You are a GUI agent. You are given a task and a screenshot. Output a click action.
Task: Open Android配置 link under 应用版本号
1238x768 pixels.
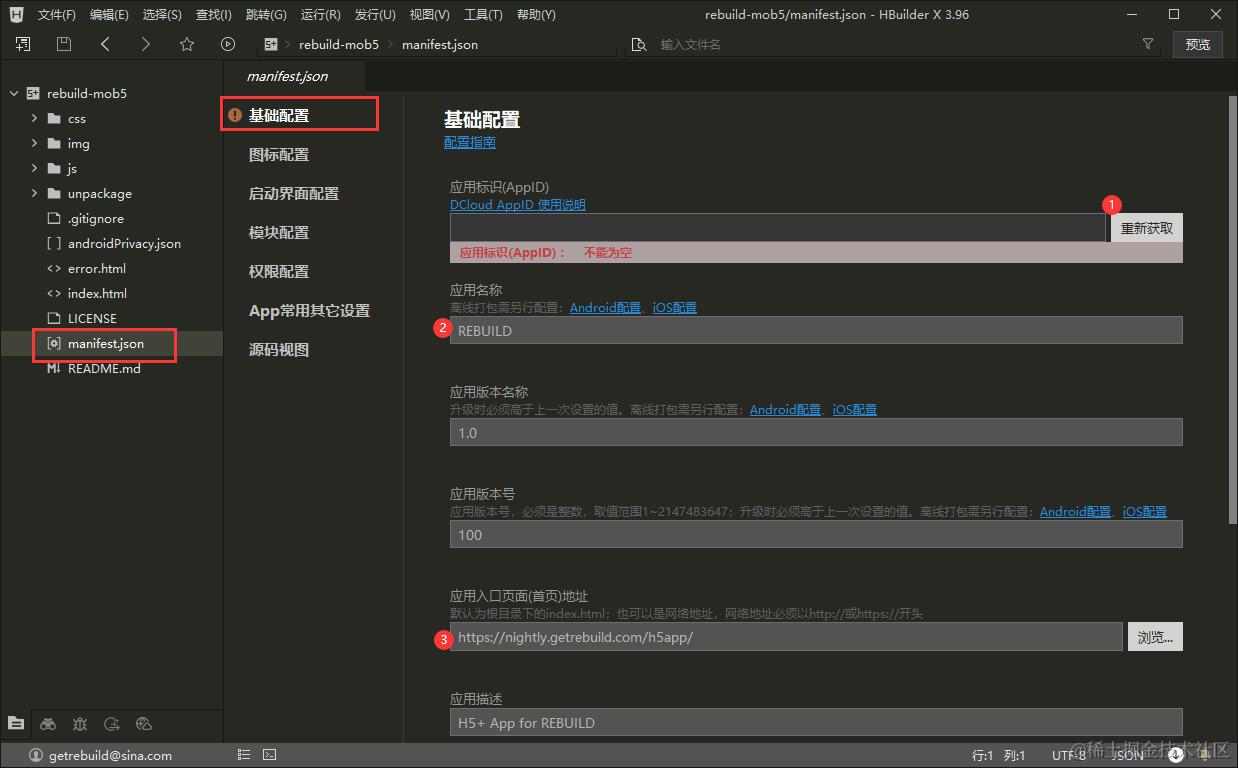[x=1075, y=512]
